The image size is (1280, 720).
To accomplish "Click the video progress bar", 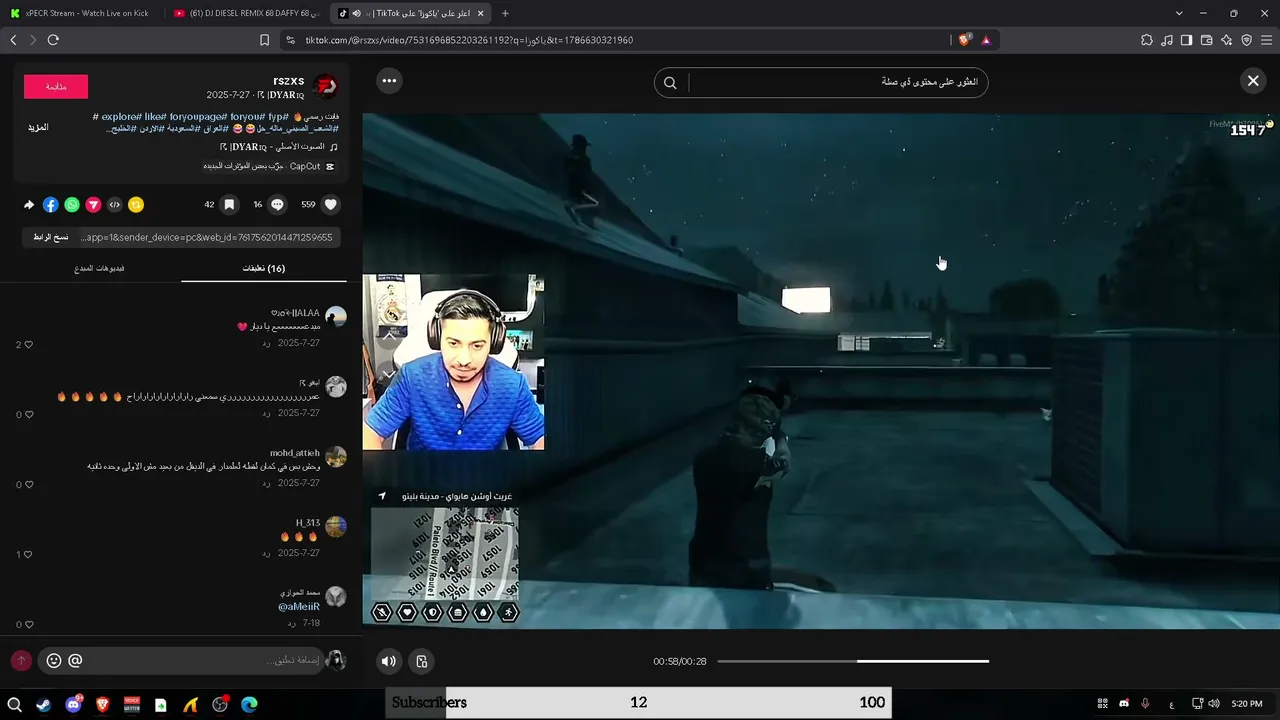I will (853, 661).
